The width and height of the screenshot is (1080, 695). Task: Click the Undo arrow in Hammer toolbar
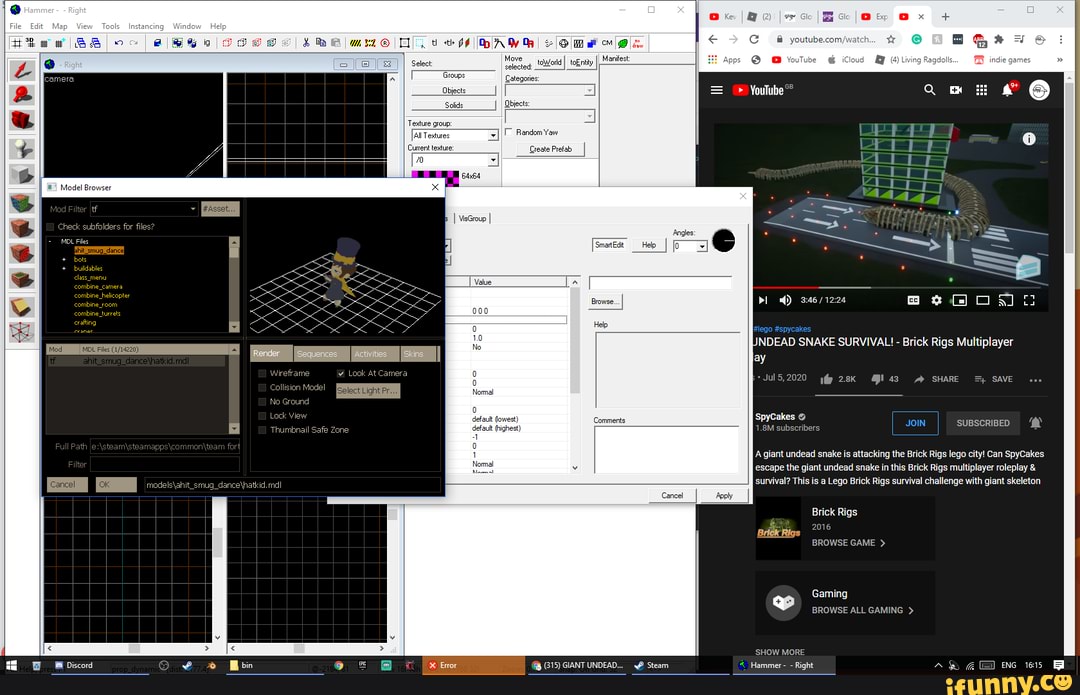click(x=119, y=43)
